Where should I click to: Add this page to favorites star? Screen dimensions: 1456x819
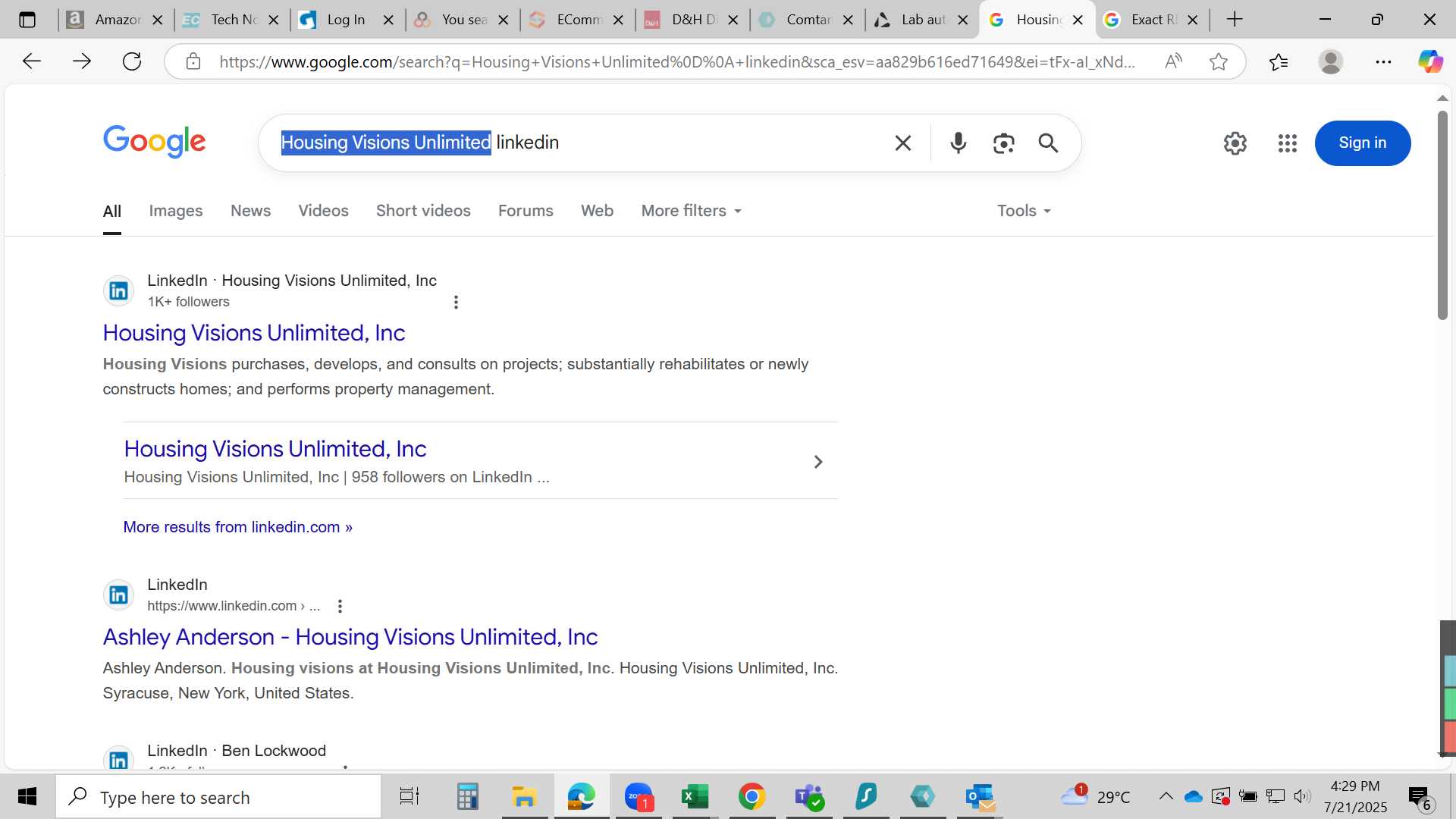point(1219,61)
